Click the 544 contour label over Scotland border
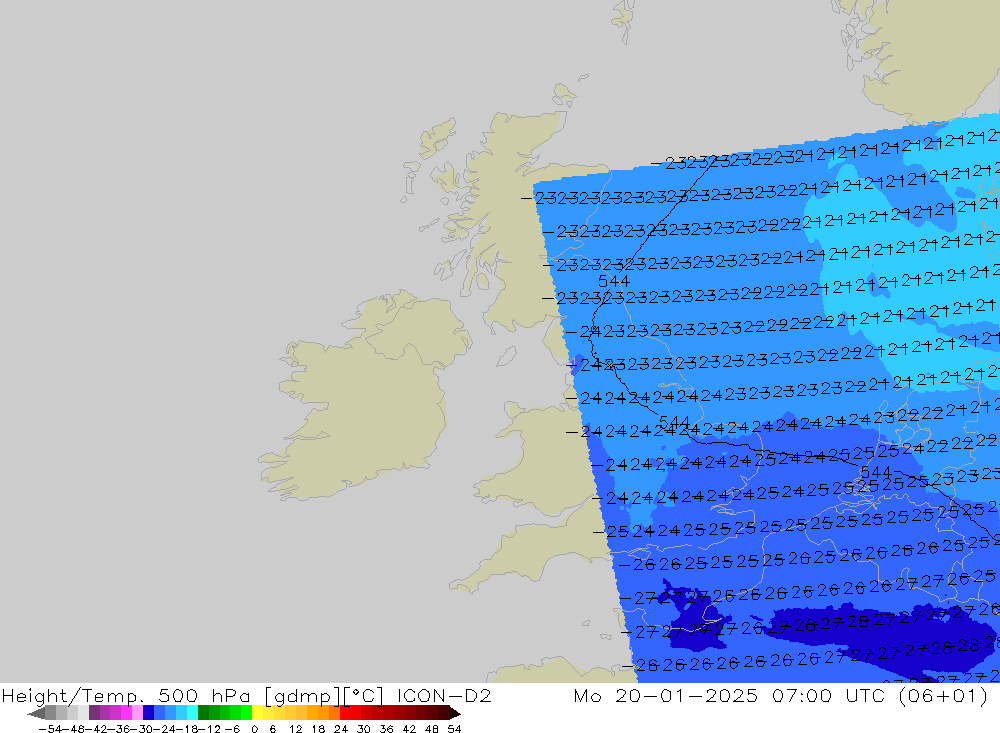The height and width of the screenshot is (733, 1000). (x=614, y=281)
